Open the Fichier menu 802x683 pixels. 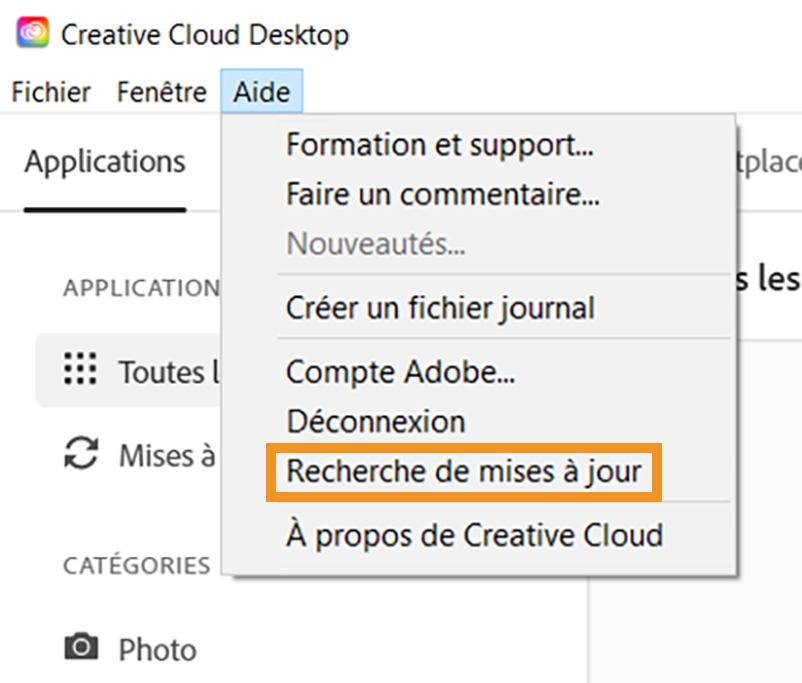click(x=50, y=92)
